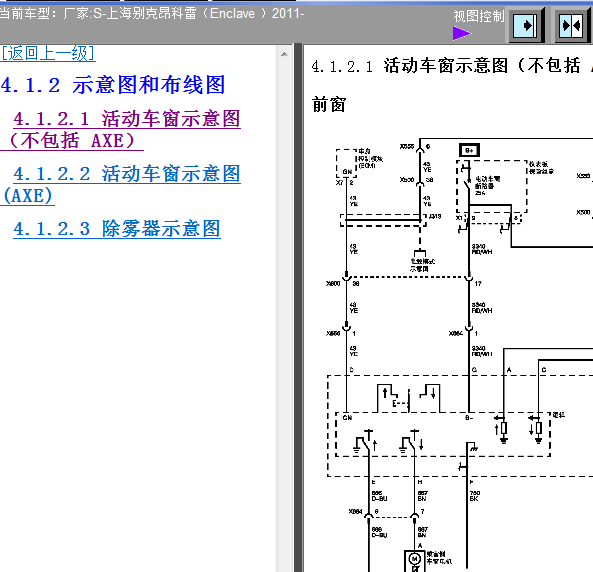593x572 pixels.
Task: Click the motor M symbol in diagram
Action: [x=414, y=559]
